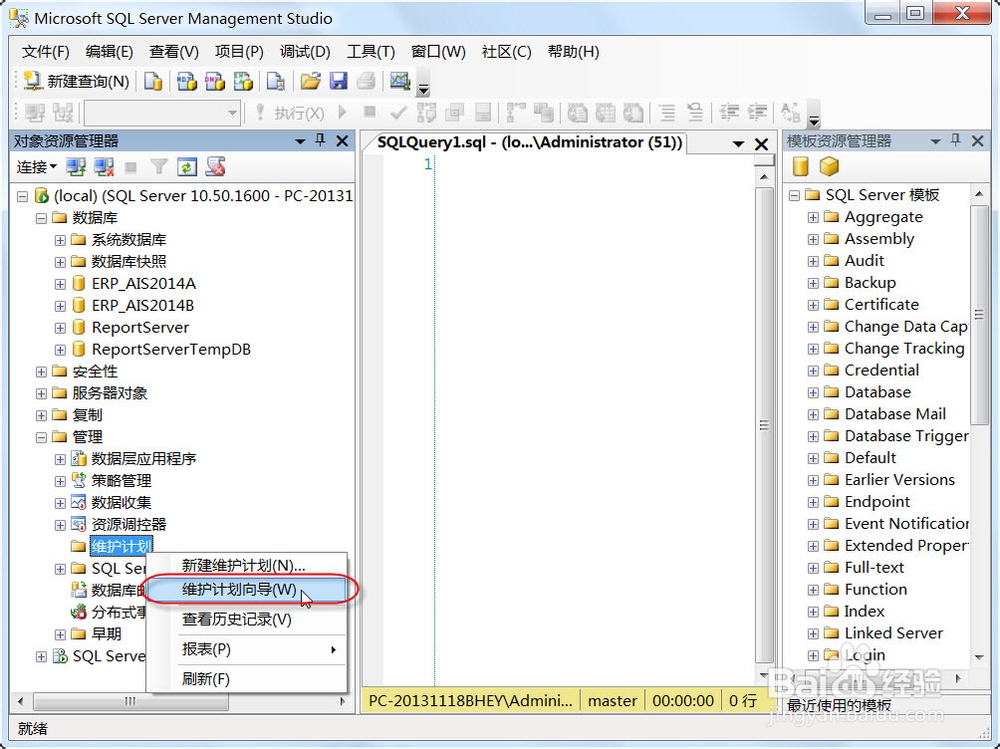The width and height of the screenshot is (1000, 749).
Task: Expand the ERP_AIS2014A database node
Action: [x=60, y=284]
